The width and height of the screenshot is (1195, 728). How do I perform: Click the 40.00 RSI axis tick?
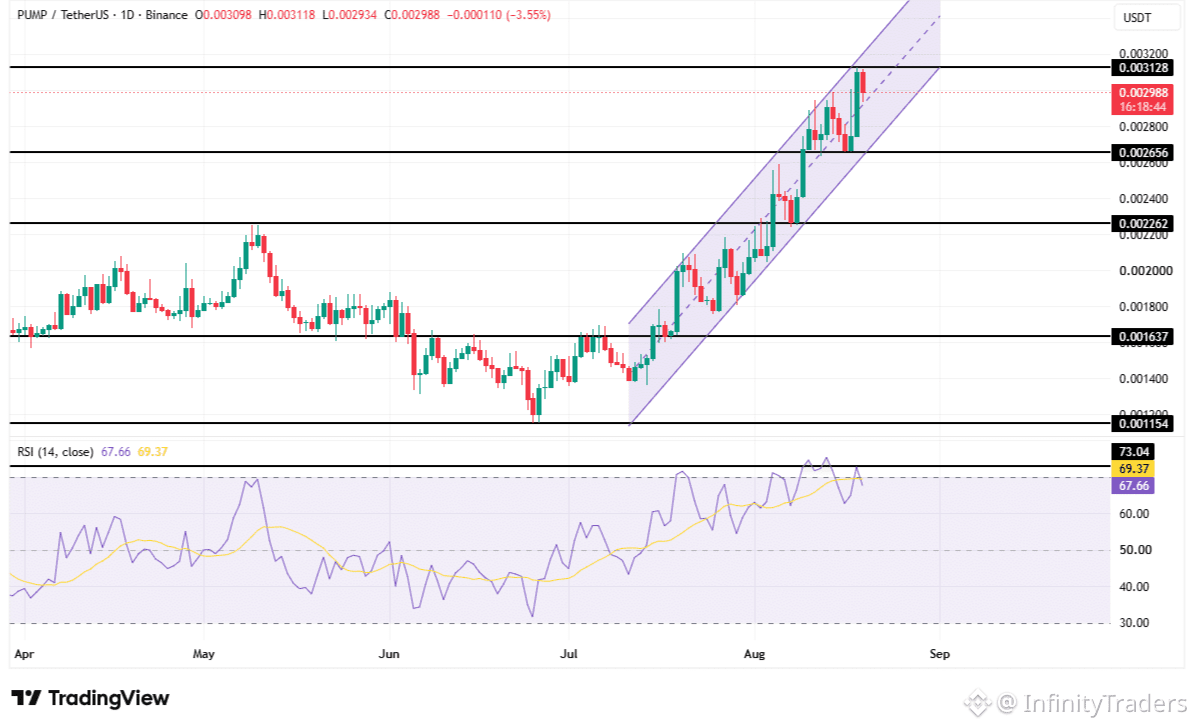pyautogui.click(x=1134, y=587)
